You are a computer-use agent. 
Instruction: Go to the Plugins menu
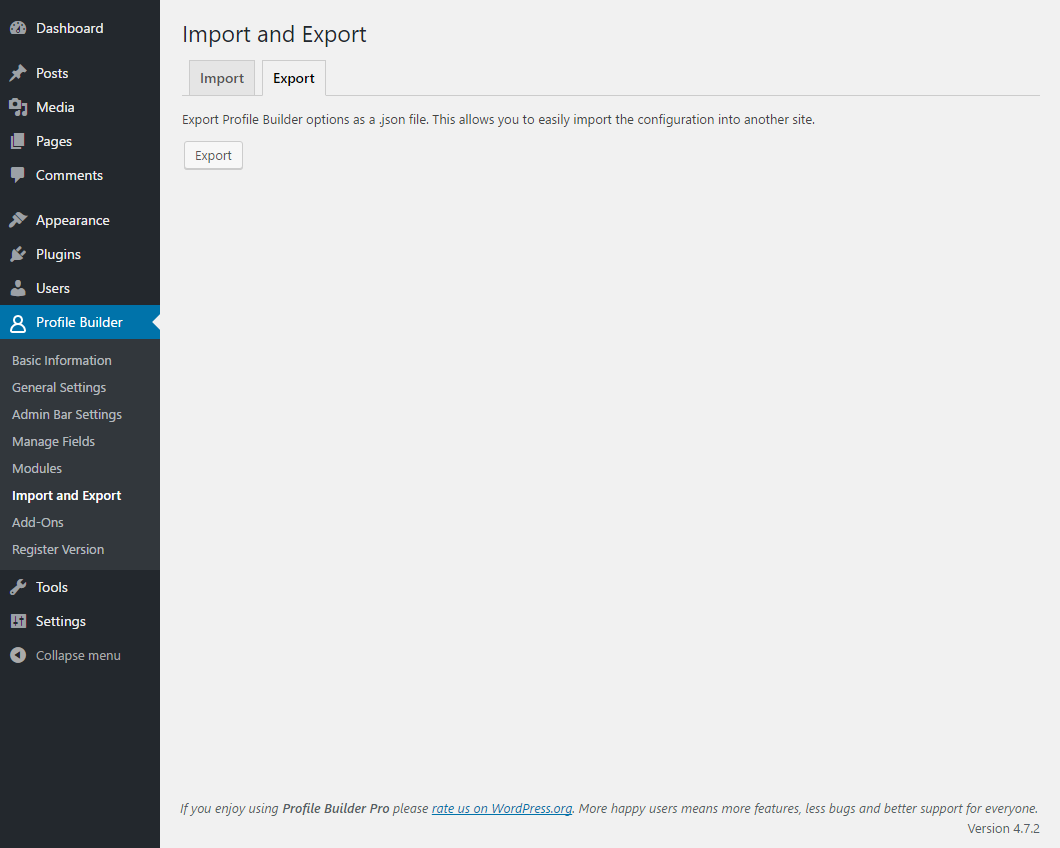[58, 254]
